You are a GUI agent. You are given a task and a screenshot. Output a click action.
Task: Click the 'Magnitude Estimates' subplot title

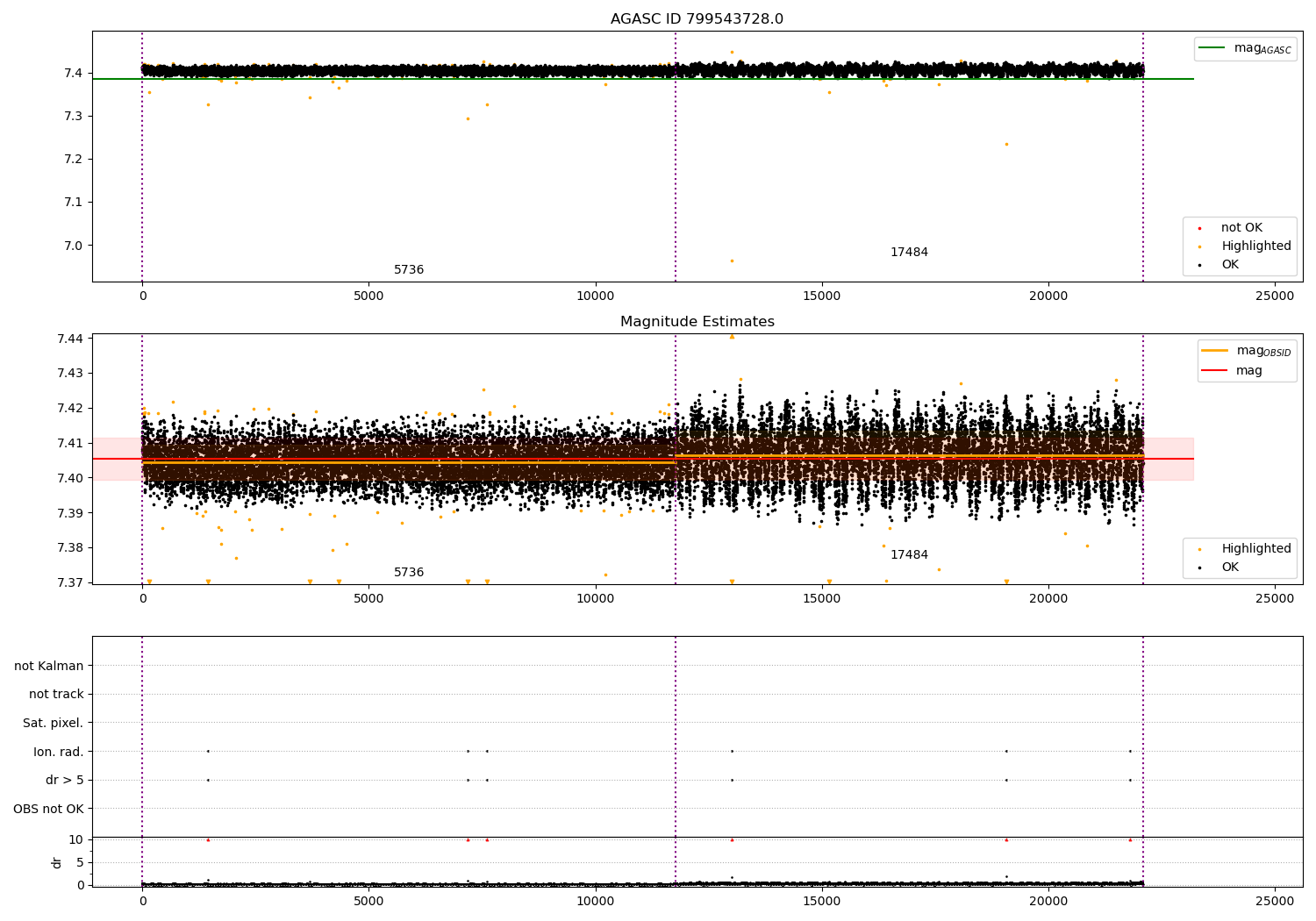(x=697, y=322)
